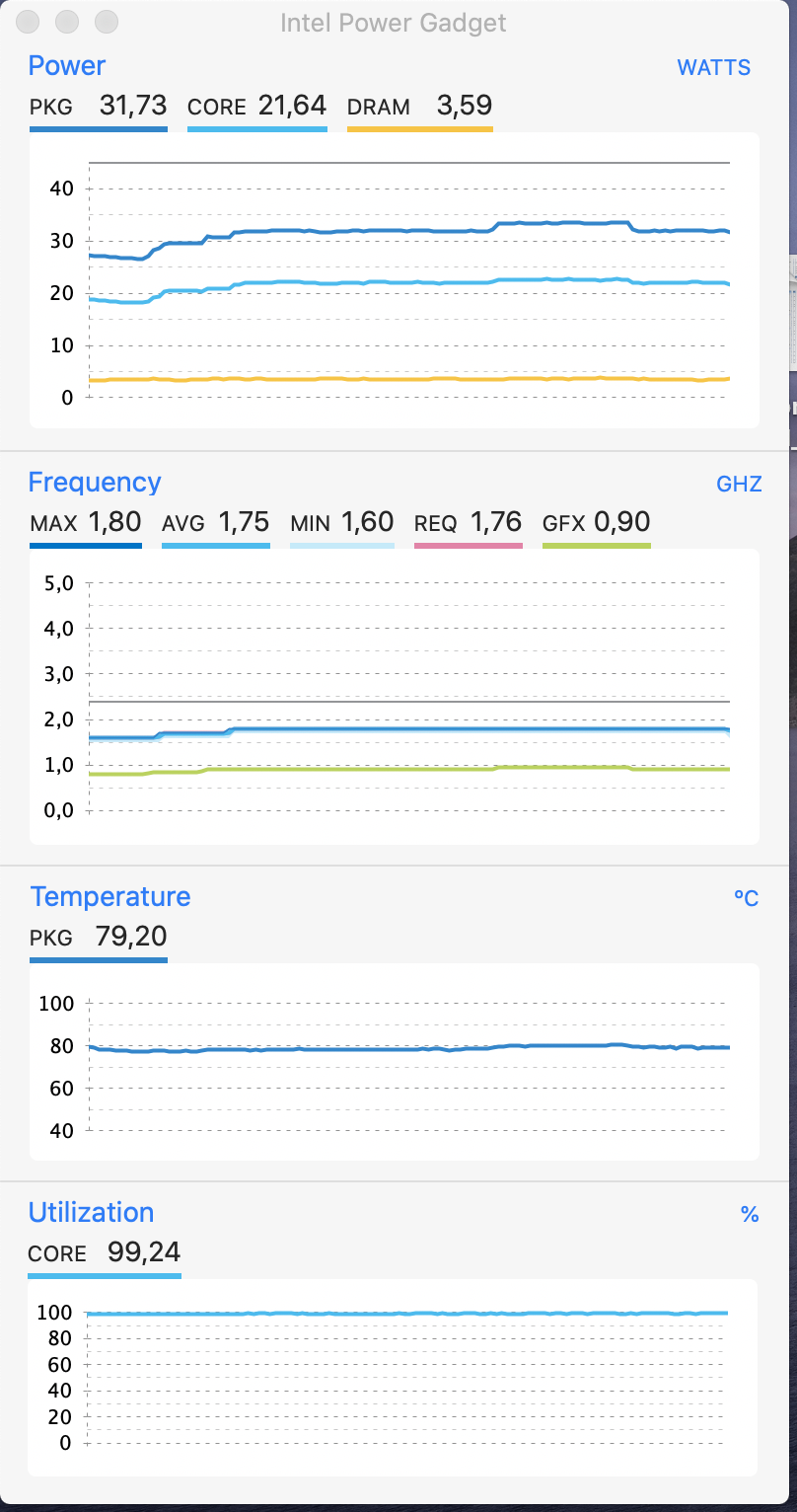
Task: Click the GHZ unit label
Action: click(x=739, y=485)
